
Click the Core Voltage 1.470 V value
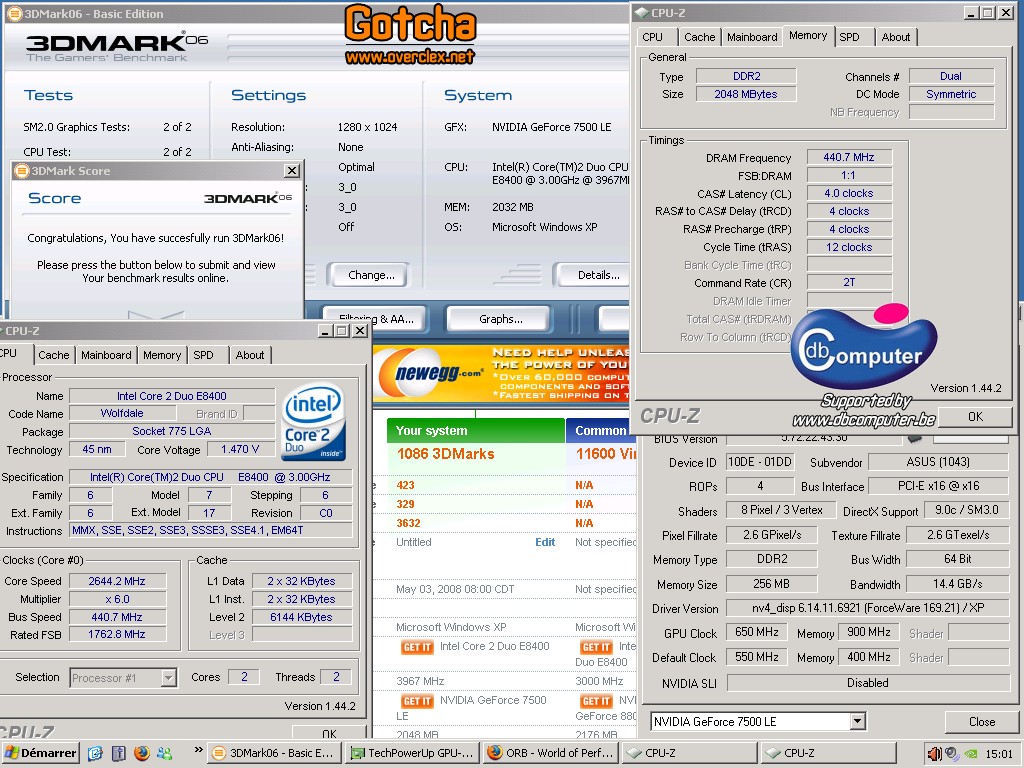click(x=240, y=449)
